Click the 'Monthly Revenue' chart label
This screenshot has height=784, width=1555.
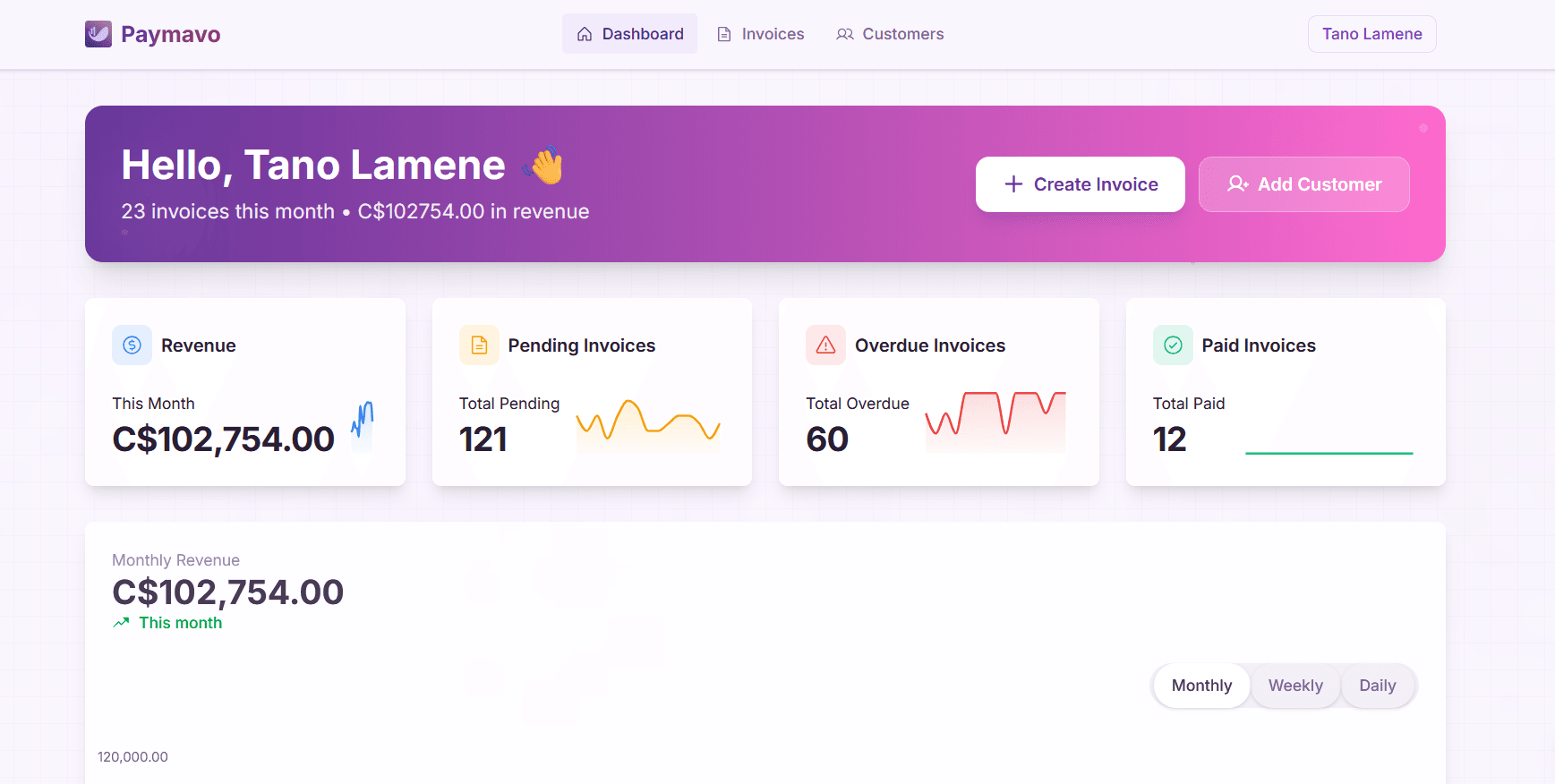point(175,560)
